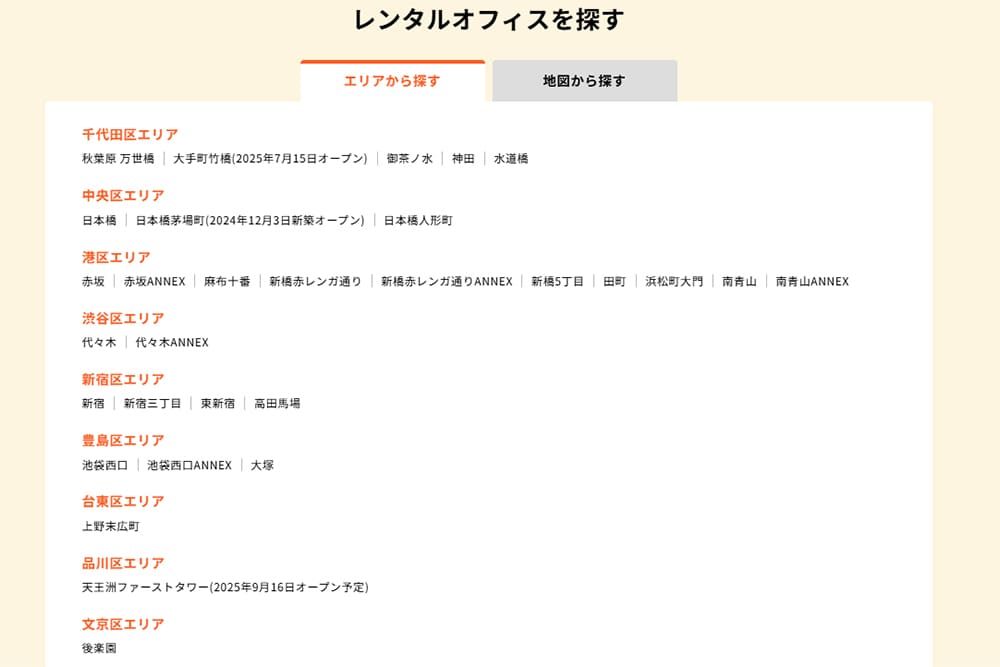The image size is (1000, 667).
Task: Select the 日本橋 office link
Action: point(99,221)
